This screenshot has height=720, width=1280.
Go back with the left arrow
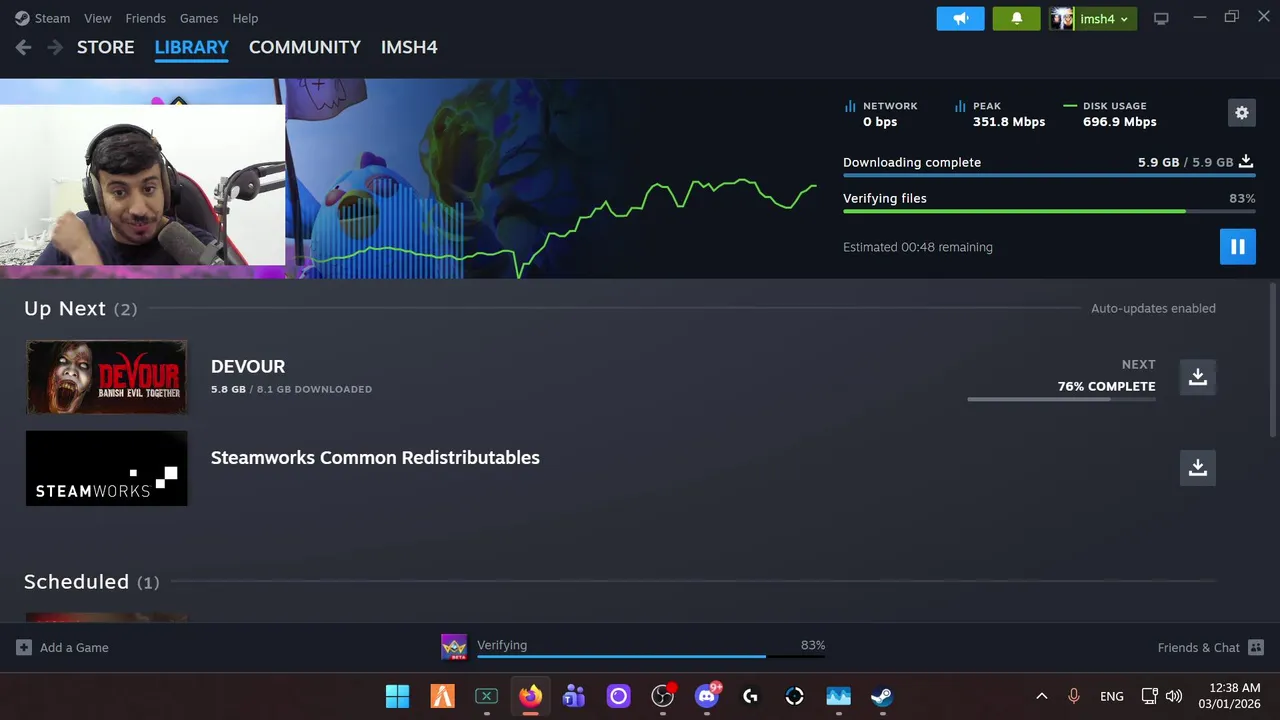coord(24,47)
